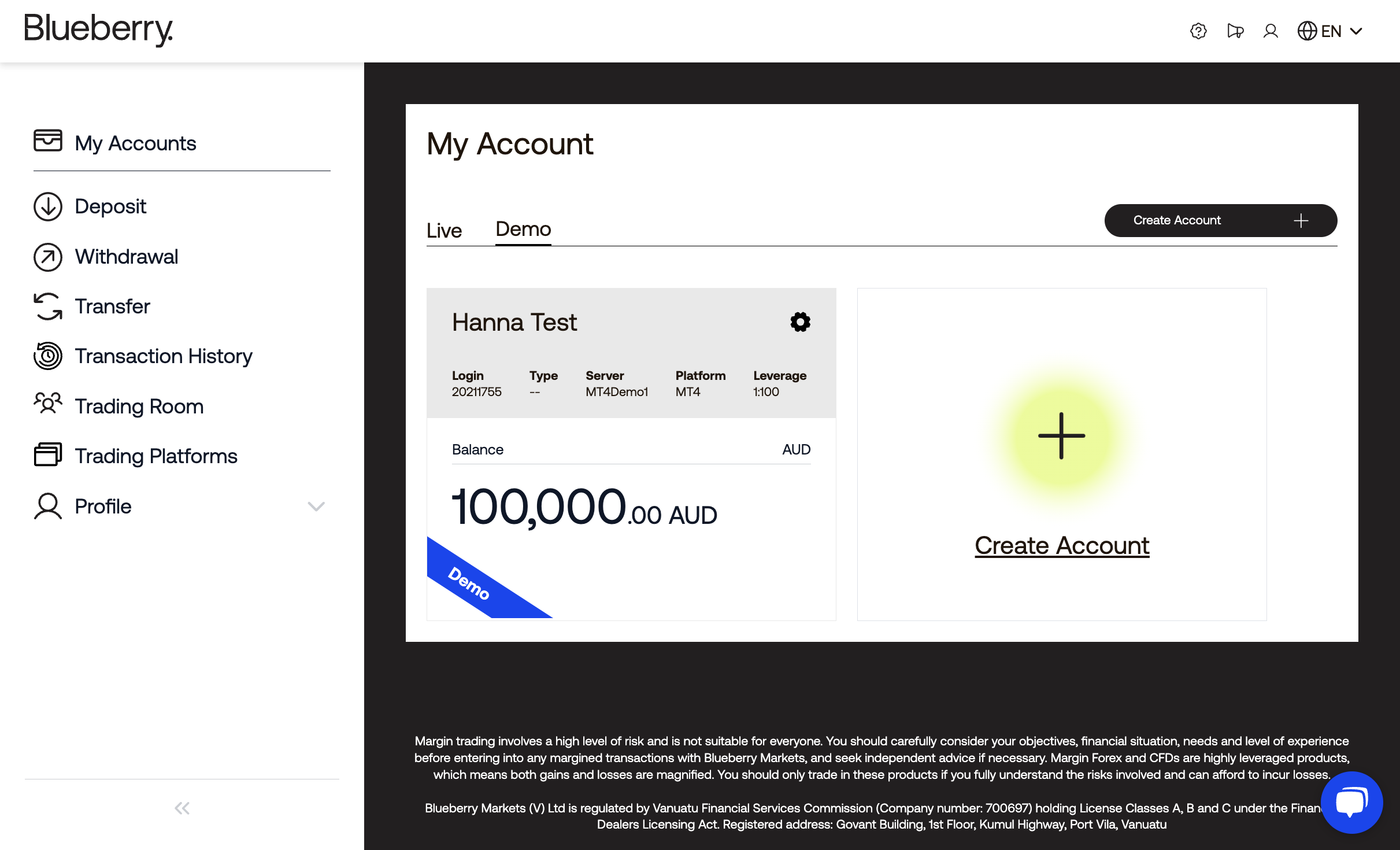This screenshot has width=1400, height=850.
Task: Go to Deposit page
Action: (x=110, y=206)
